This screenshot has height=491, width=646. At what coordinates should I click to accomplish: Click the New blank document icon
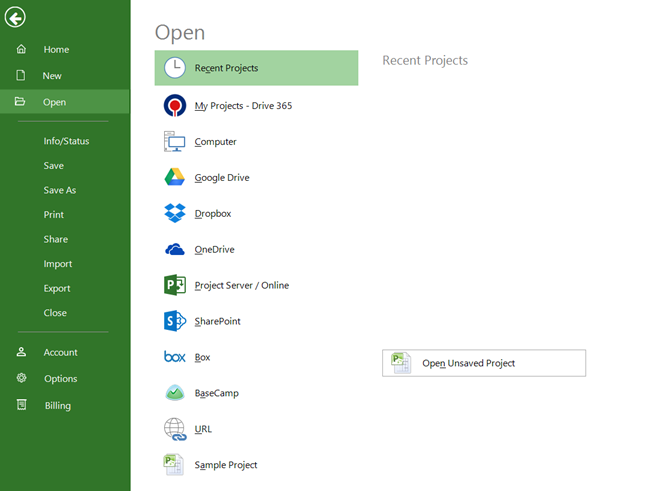tap(21, 75)
